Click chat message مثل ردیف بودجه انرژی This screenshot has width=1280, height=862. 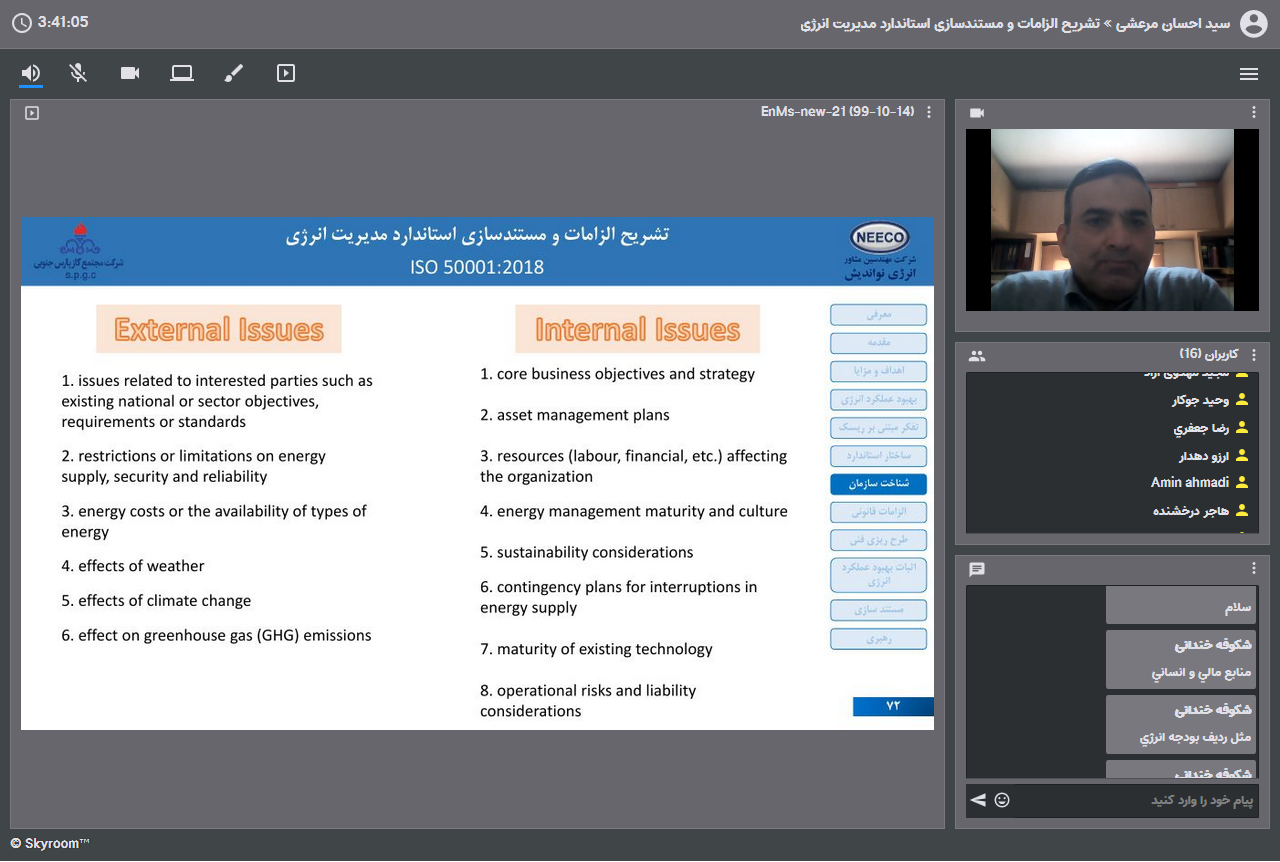tap(1181, 724)
